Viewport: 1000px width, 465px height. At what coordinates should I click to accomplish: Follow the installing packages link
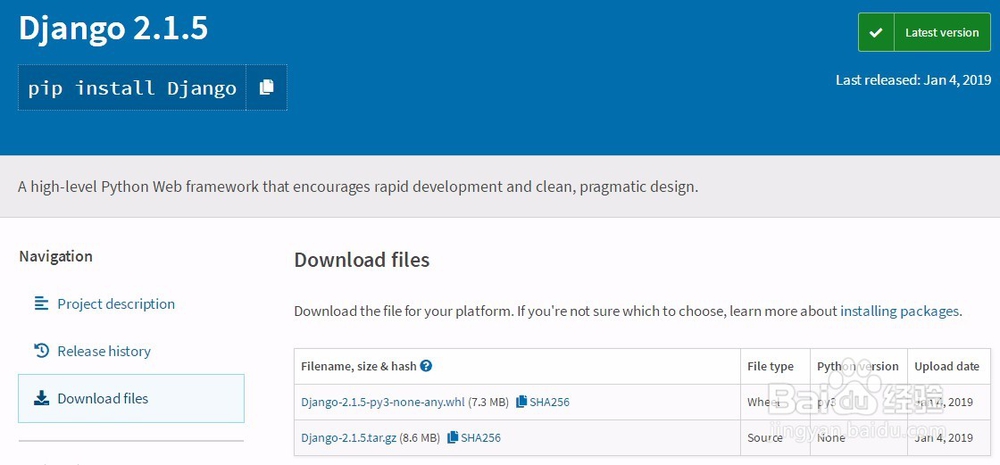(899, 311)
